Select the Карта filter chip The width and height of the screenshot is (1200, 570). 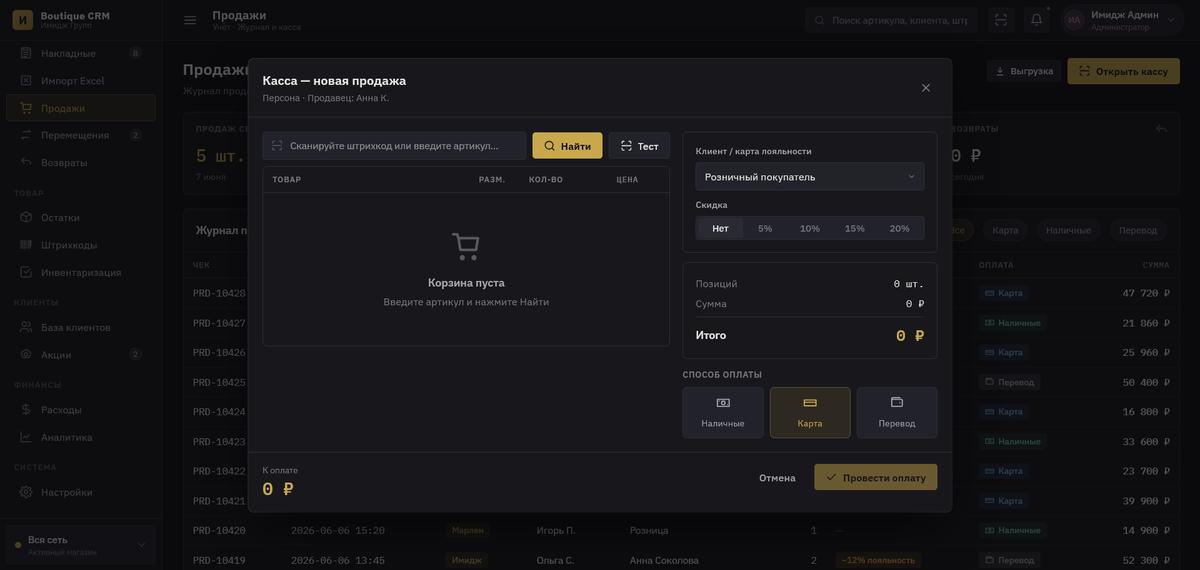[1005, 230]
